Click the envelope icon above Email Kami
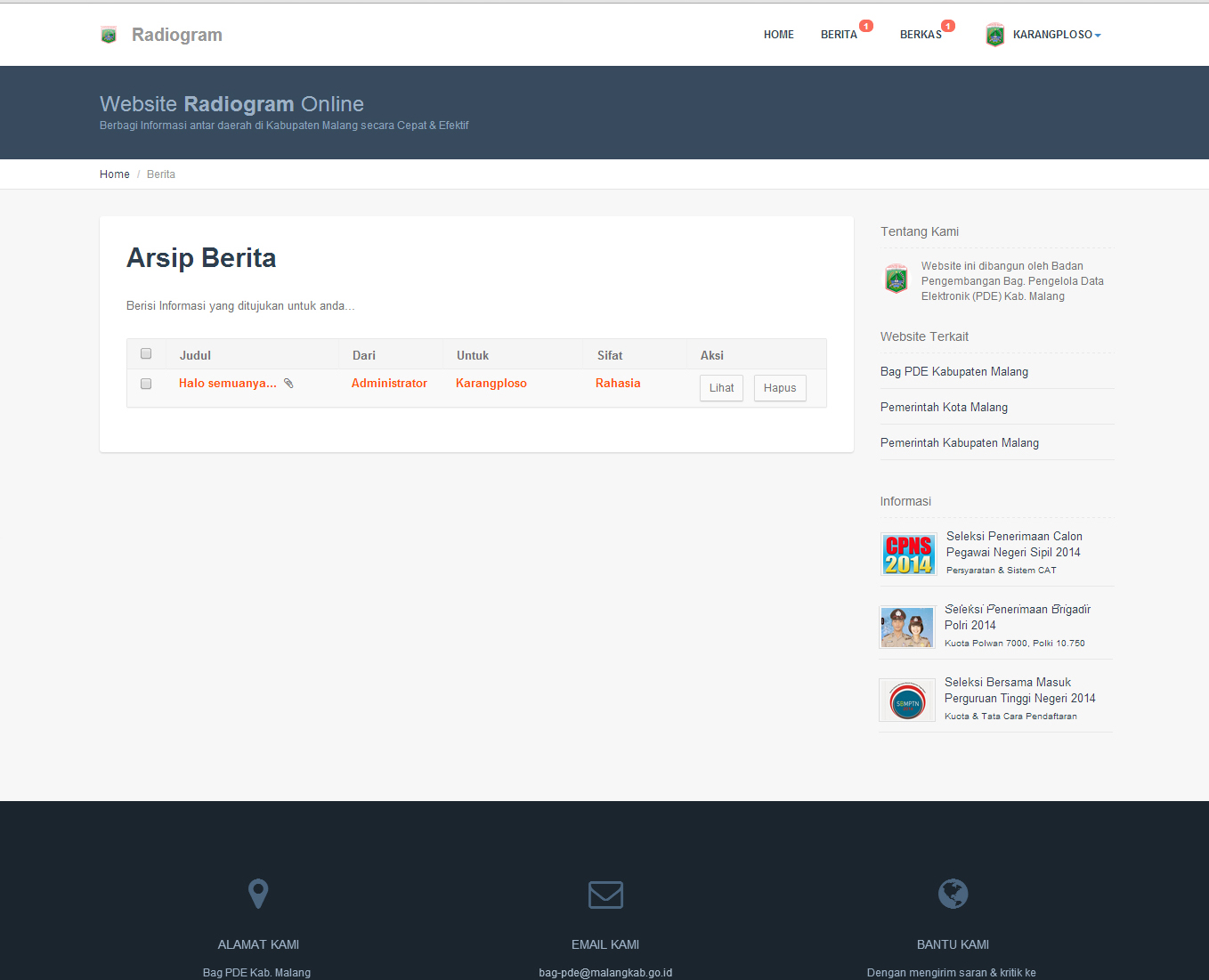Screen dimensions: 1209x980 (605, 895)
